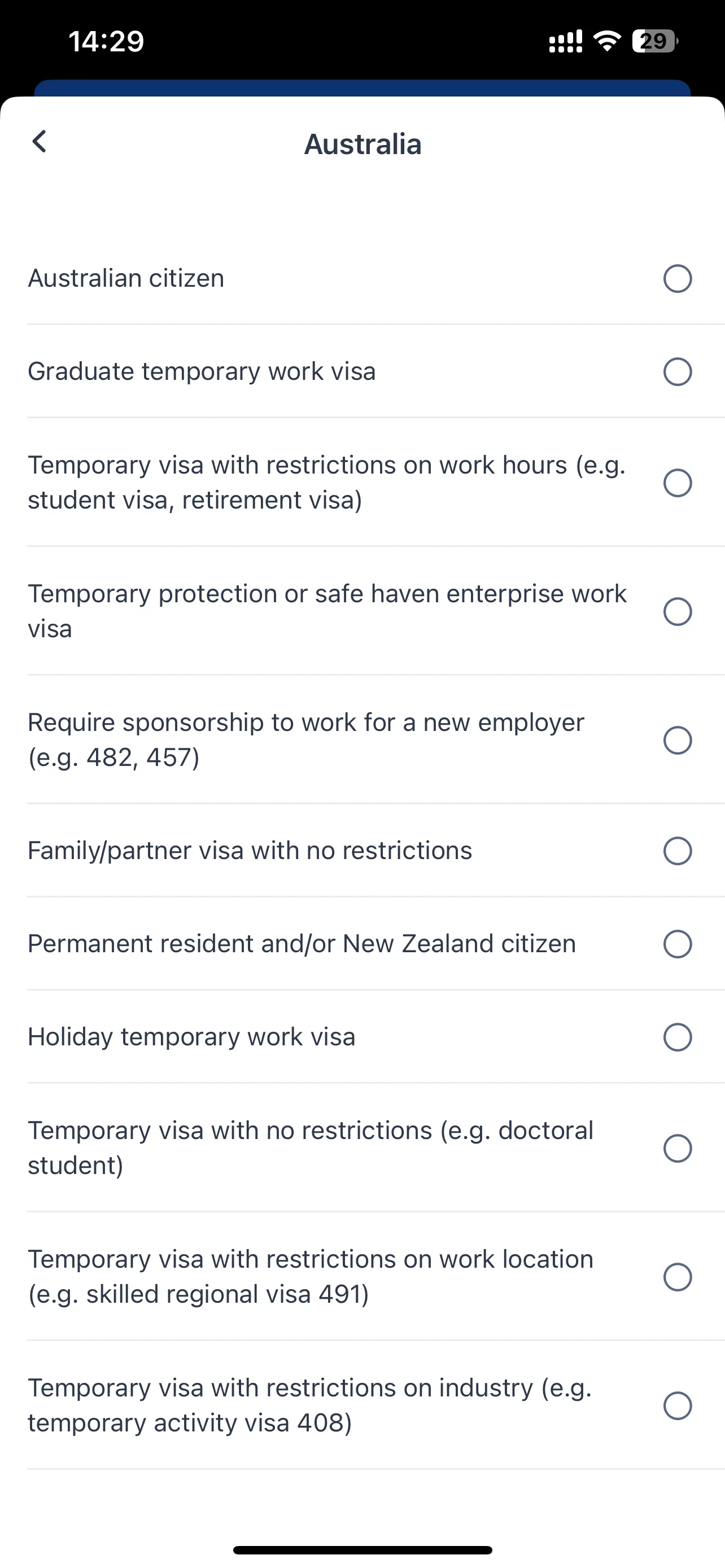Pick the Require sponsorship radio button
The width and height of the screenshot is (725, 1568).
(678, 740)
